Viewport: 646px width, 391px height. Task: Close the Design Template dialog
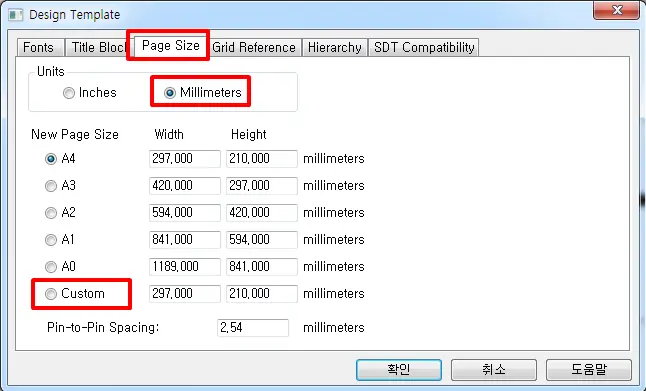click(616, 10)
